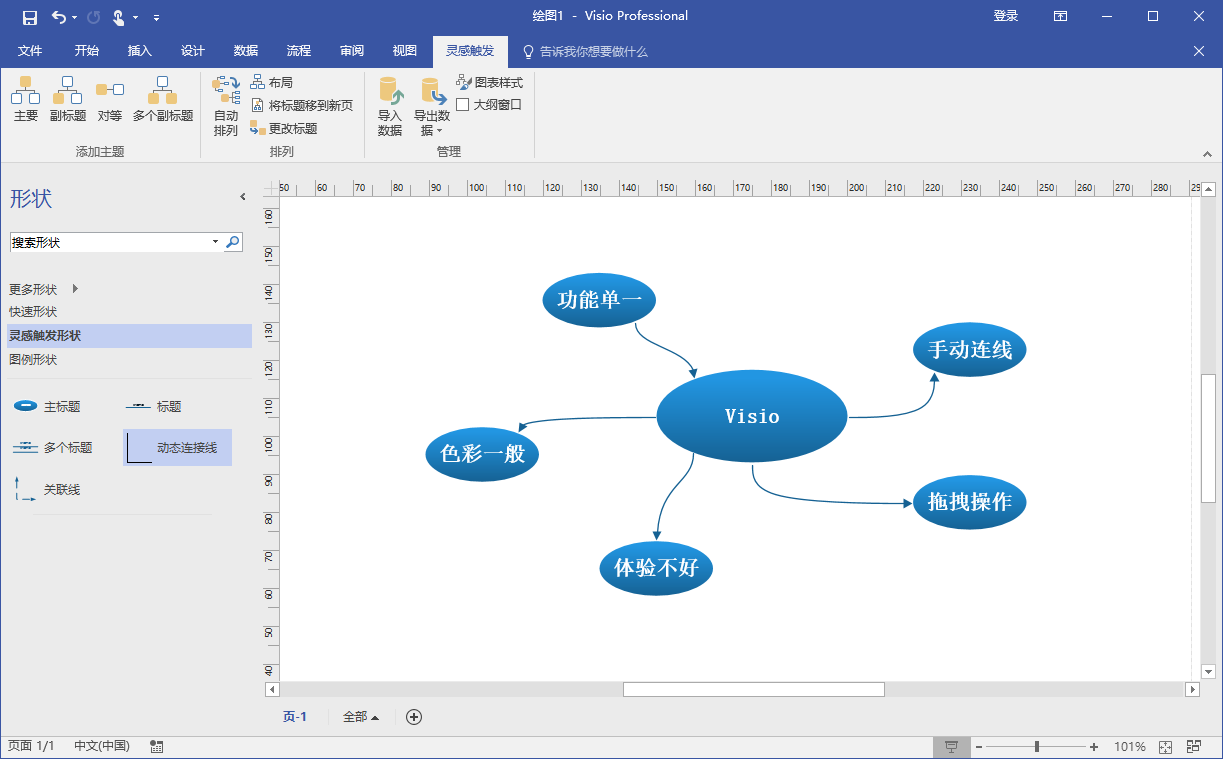Screen dimensions: 1223x759
Task: Add a new page with the plus icon
Action: pos(414,717)
